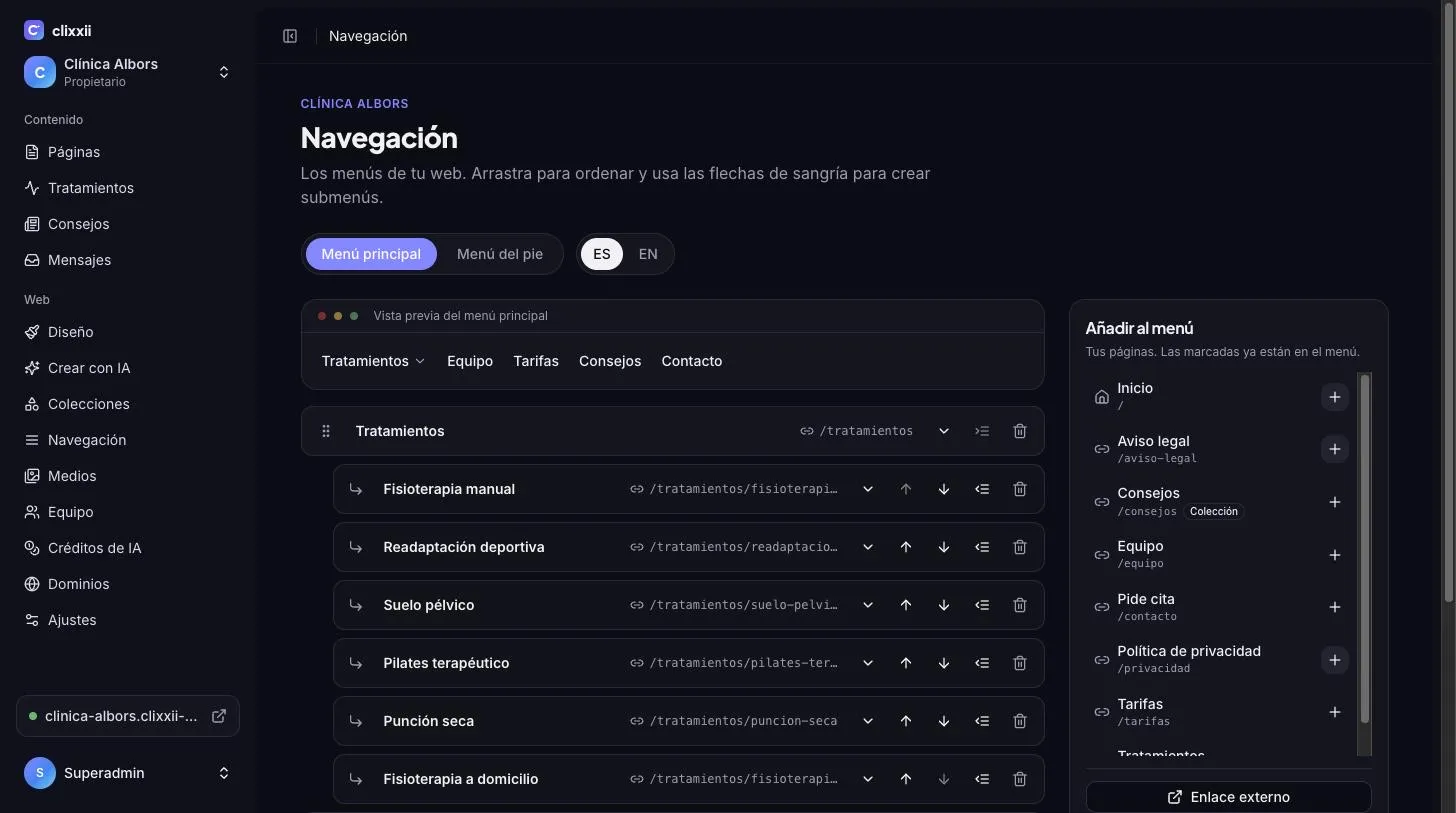This screenshot has width=1456, height=813.
Task: Open external site link icon
Action: click(x=219, y=716)
